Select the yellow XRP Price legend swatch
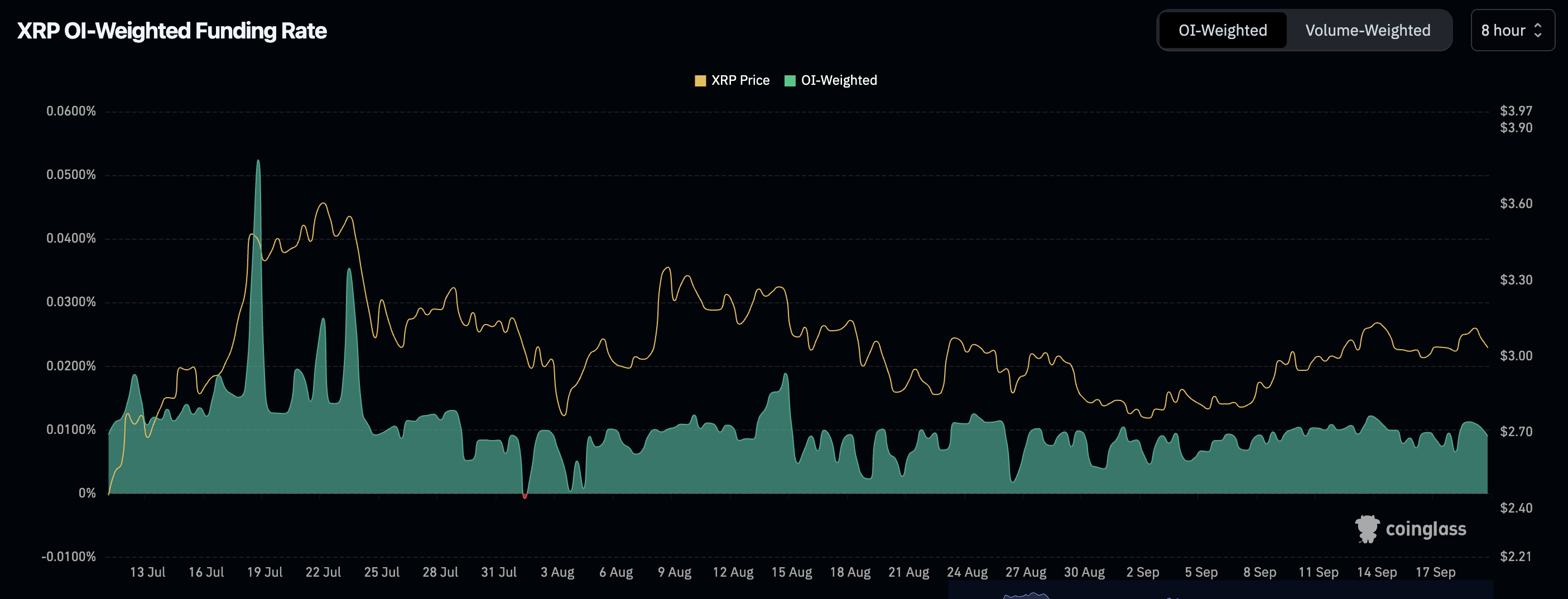 701,80
